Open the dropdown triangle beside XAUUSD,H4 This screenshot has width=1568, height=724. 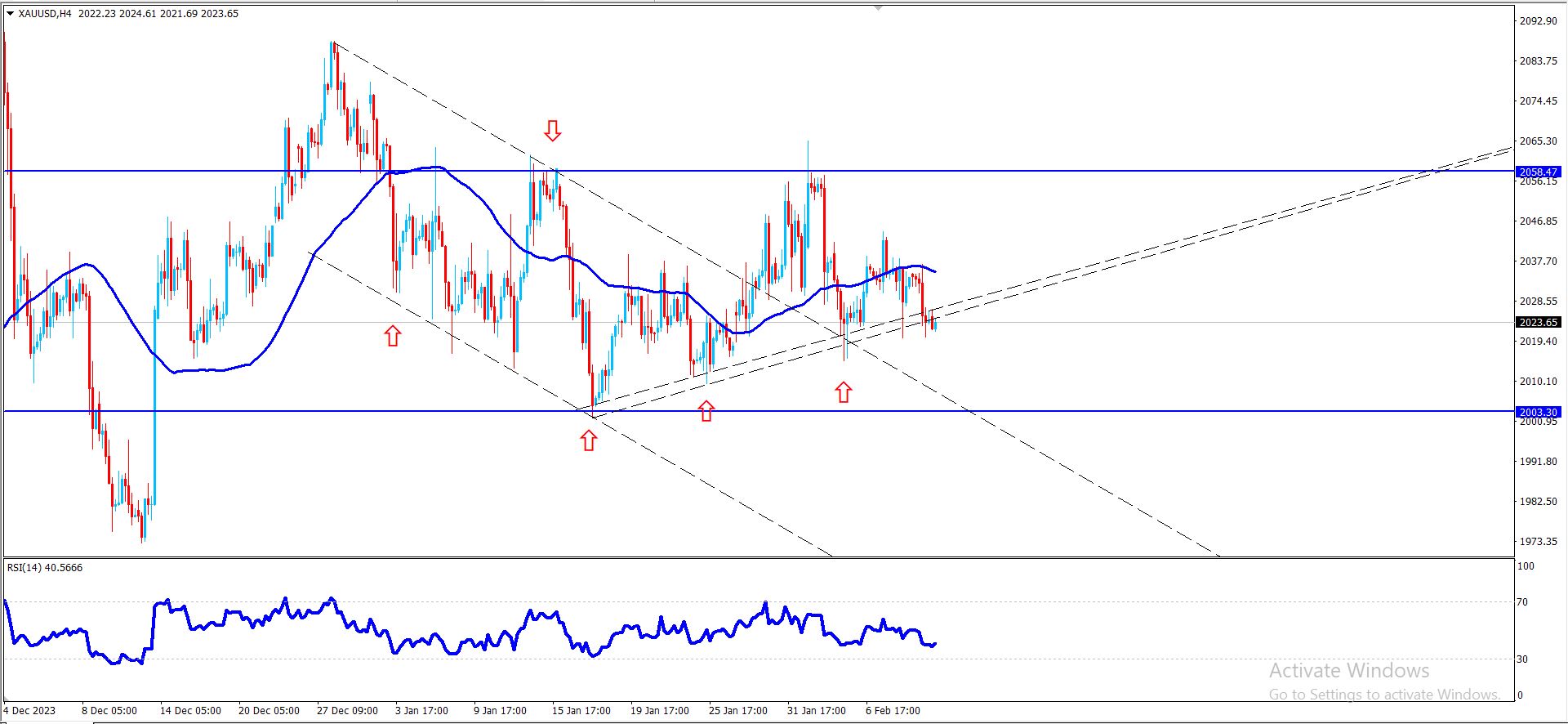coord(10,13)
